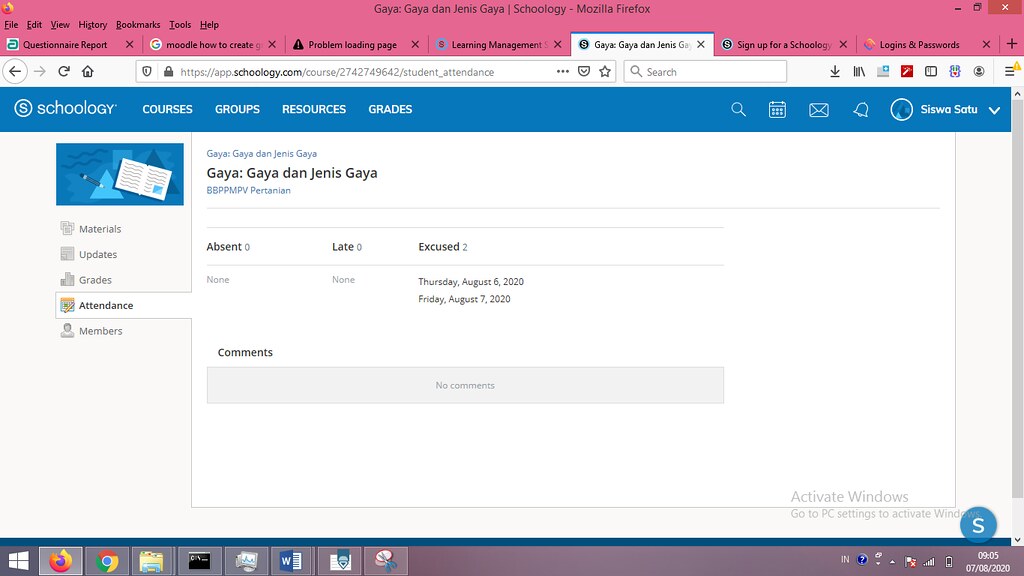1024x576 pixels.
Task: Toggle Firefox sidebar view icon
Action: (931, 72)
